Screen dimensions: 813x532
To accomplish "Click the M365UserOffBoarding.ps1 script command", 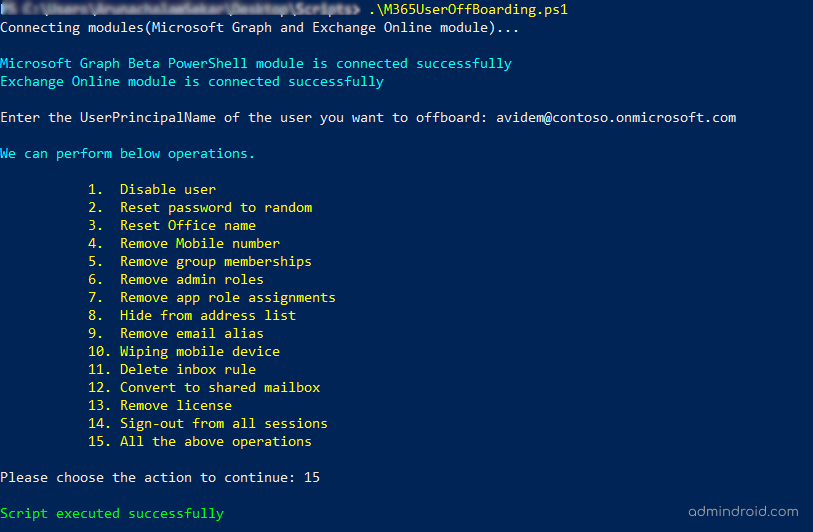I will point(484,9).
